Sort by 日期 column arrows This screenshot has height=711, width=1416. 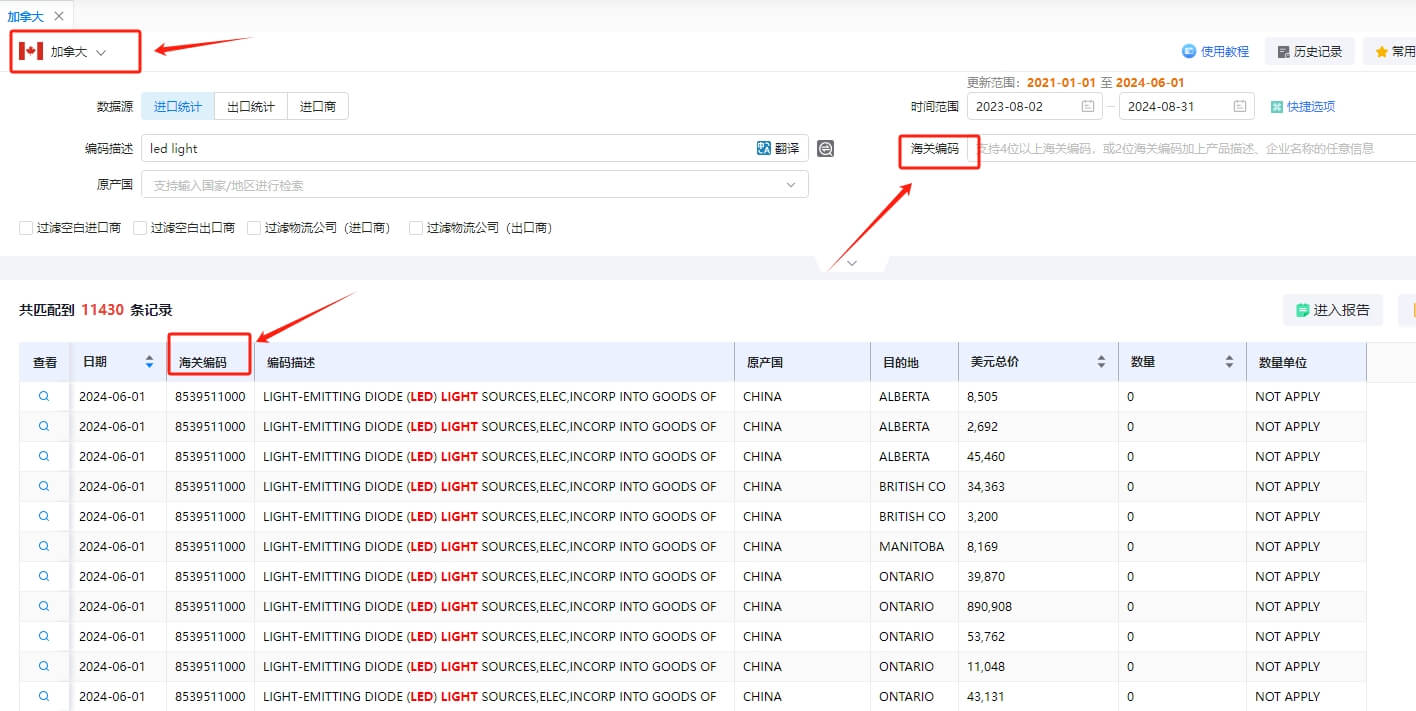click(149, 362)
